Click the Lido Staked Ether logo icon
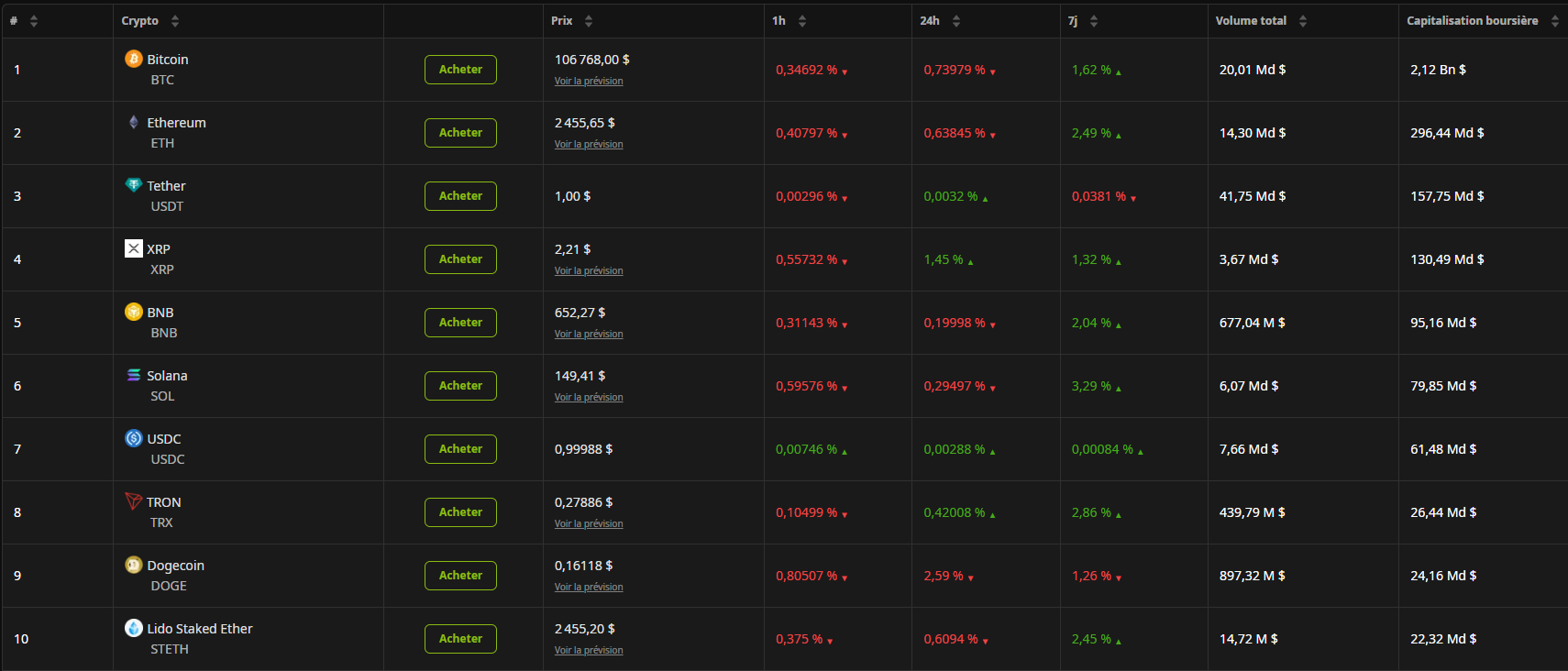Screen dimensions: 1568x671 tap(134, 628)
